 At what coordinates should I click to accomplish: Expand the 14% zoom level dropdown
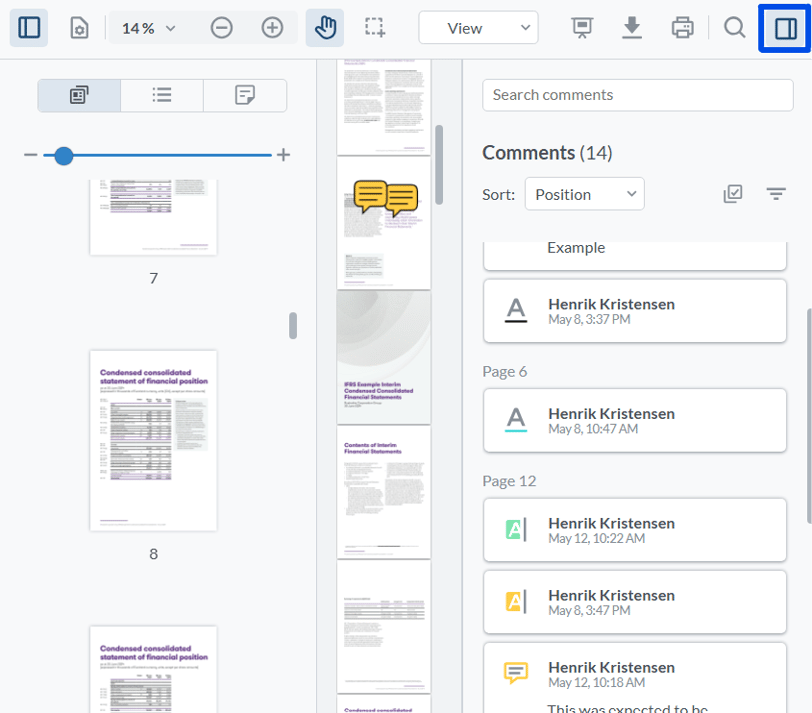(148, 28)
